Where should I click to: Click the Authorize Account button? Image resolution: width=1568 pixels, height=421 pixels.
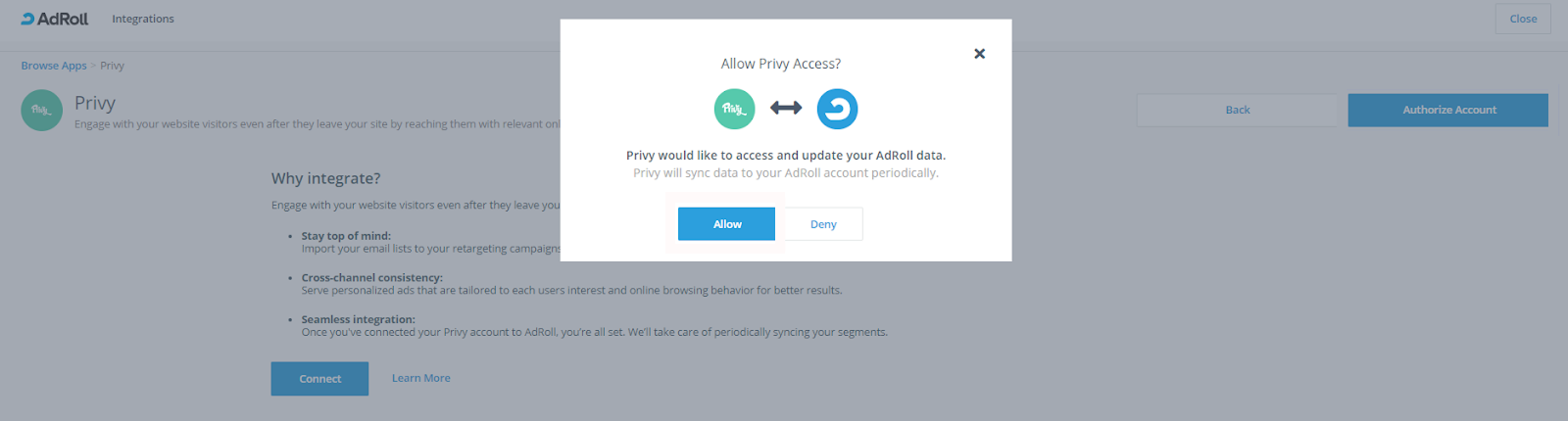click(x=1447, y=110)
